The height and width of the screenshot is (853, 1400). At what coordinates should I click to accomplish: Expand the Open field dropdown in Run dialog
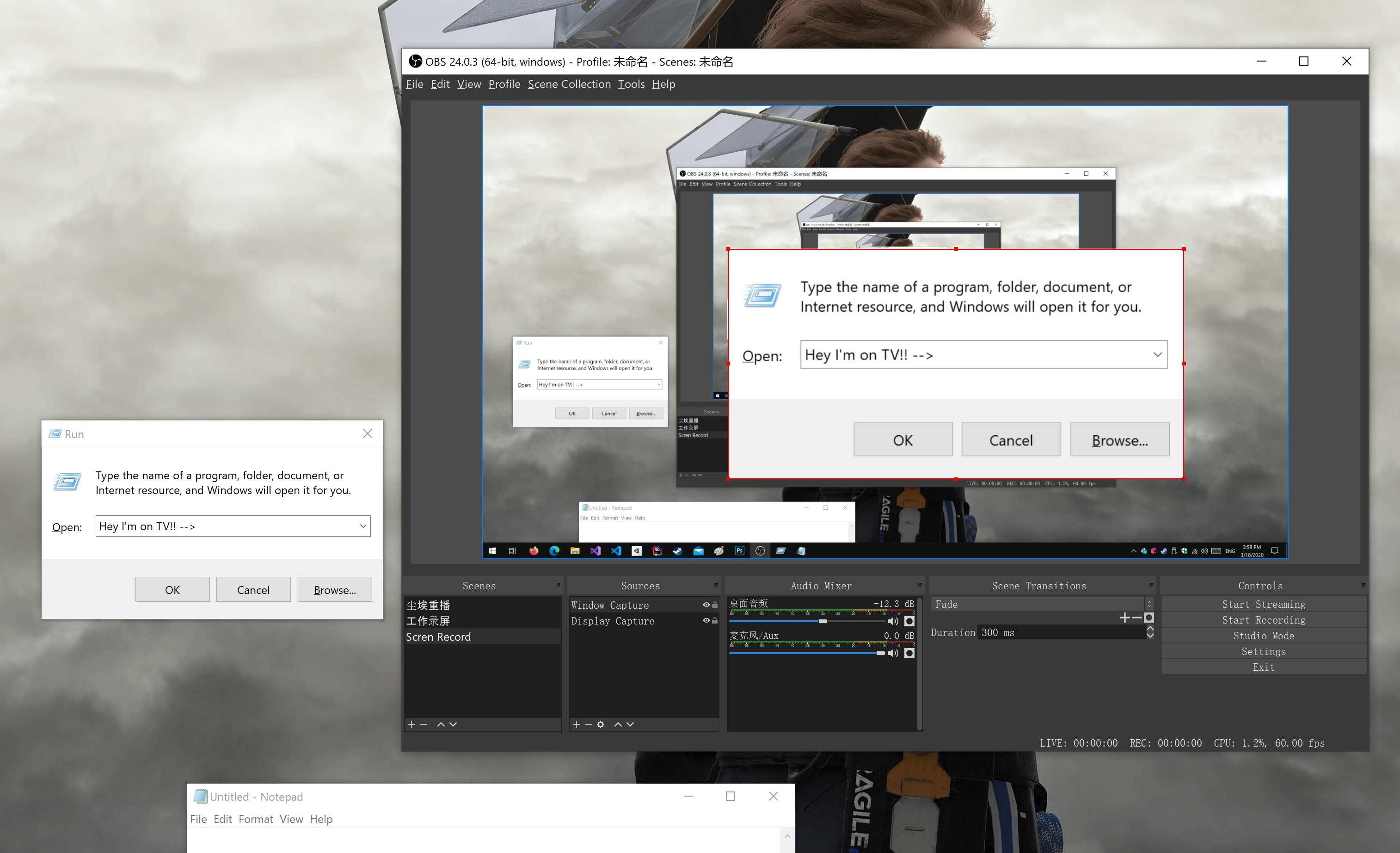(x=362, y=525)
